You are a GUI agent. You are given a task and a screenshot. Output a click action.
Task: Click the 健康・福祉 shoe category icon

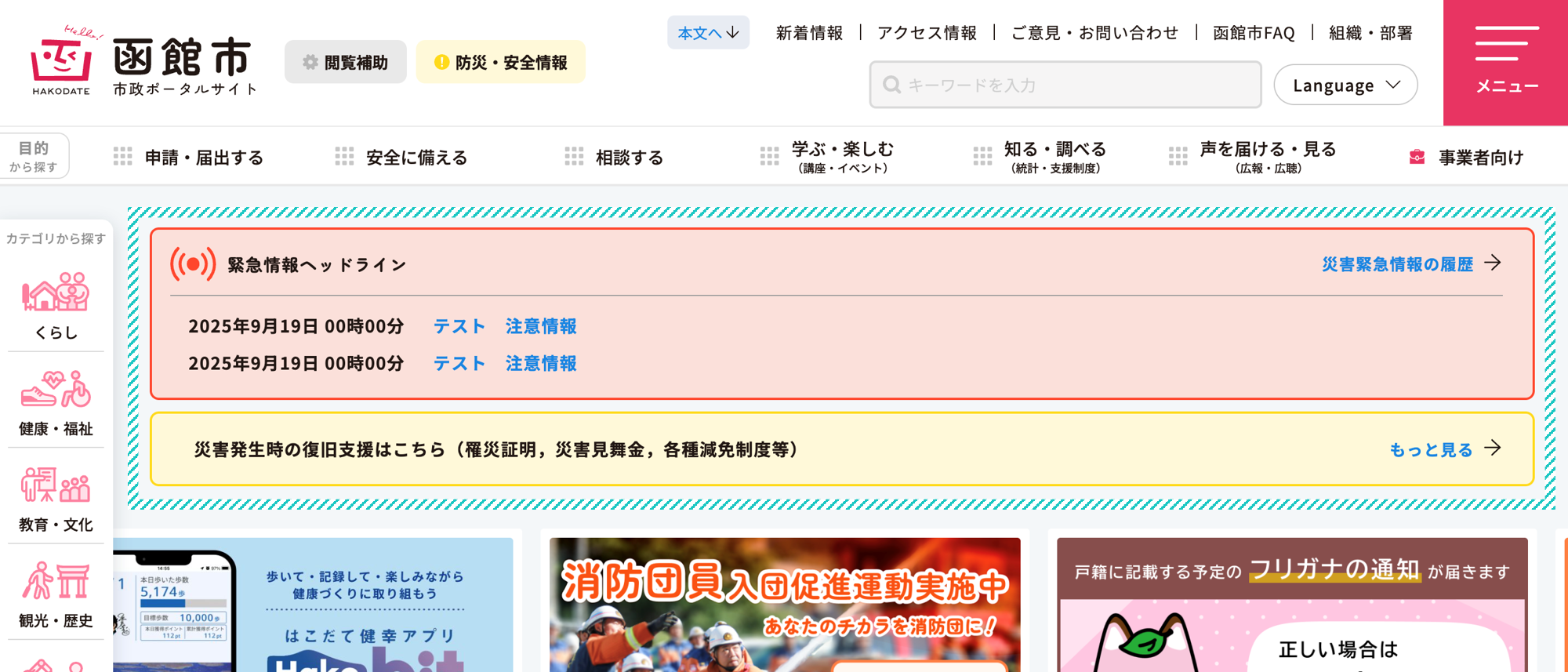coord(56,388)
